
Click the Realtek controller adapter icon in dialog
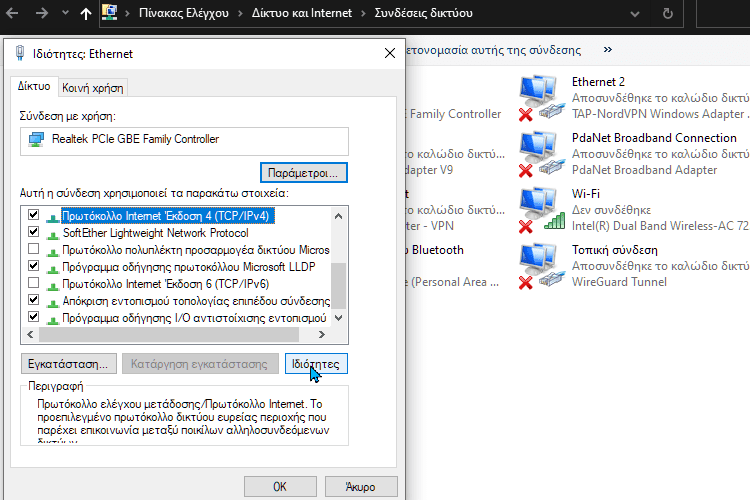36,139
